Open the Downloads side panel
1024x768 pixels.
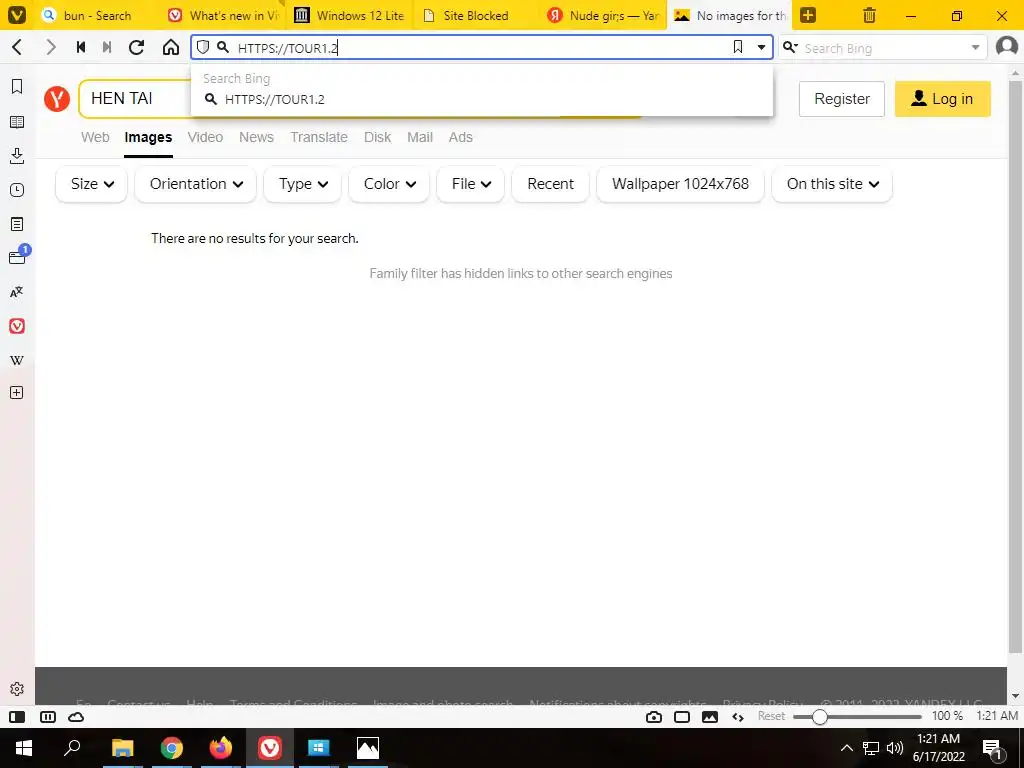click(17, 155)
